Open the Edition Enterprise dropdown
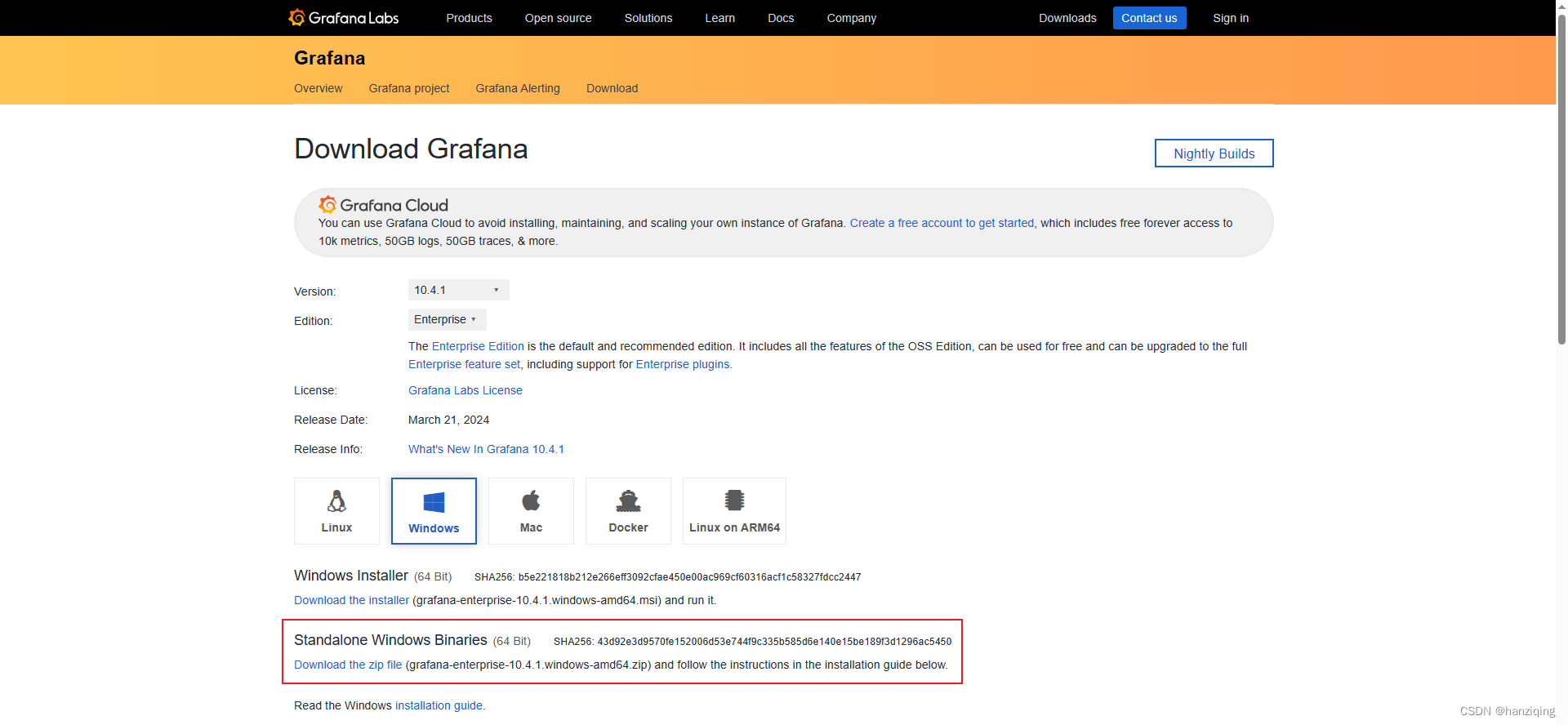 point(447,319)
